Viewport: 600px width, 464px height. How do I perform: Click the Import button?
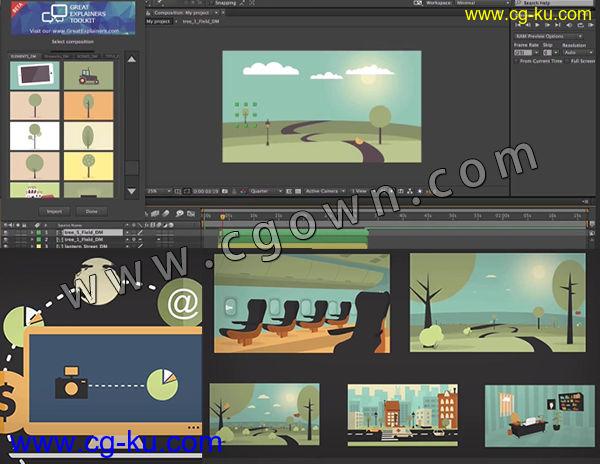(x=54, y=212)
